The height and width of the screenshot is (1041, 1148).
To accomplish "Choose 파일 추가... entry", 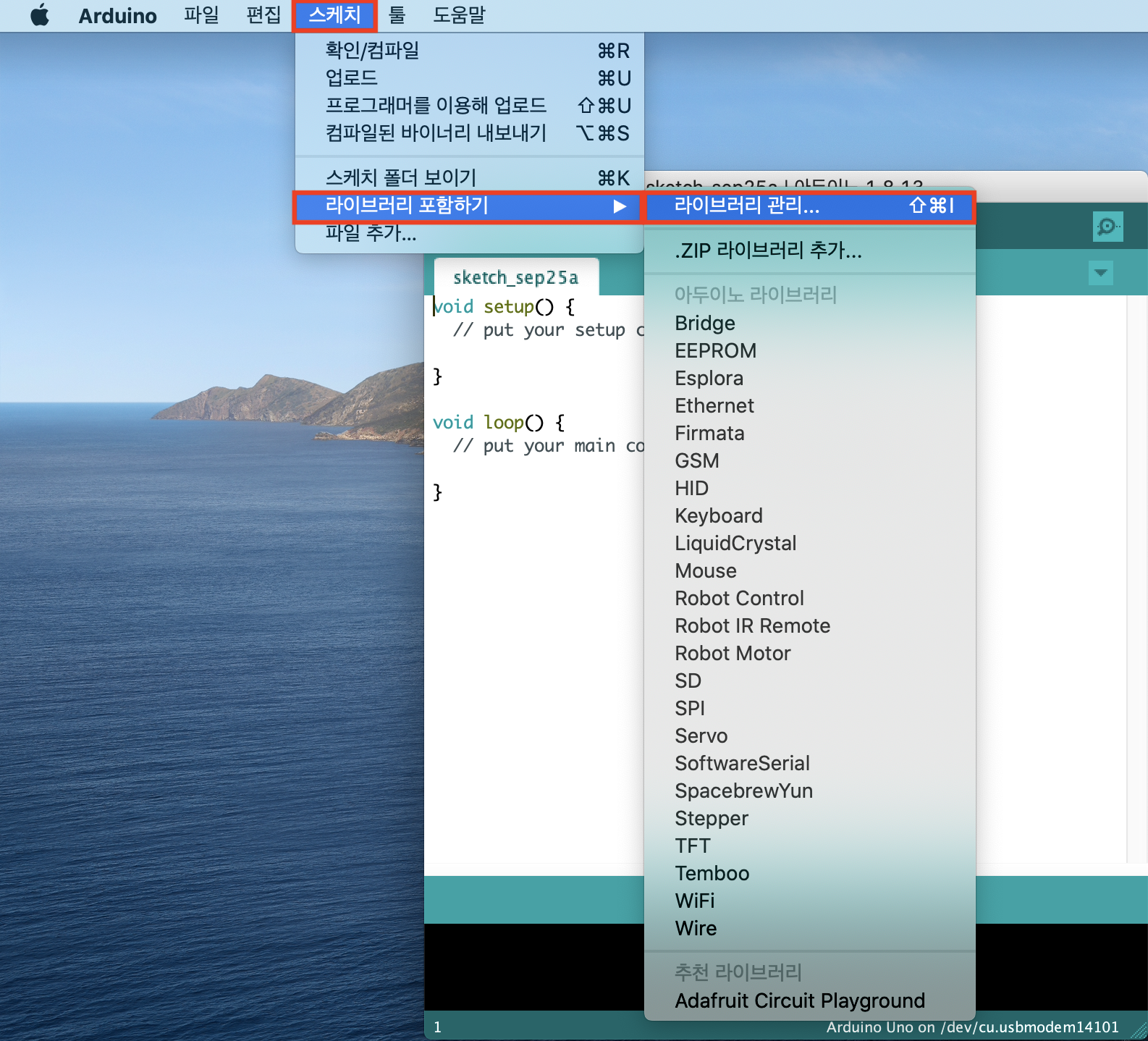I will [470, 234].
